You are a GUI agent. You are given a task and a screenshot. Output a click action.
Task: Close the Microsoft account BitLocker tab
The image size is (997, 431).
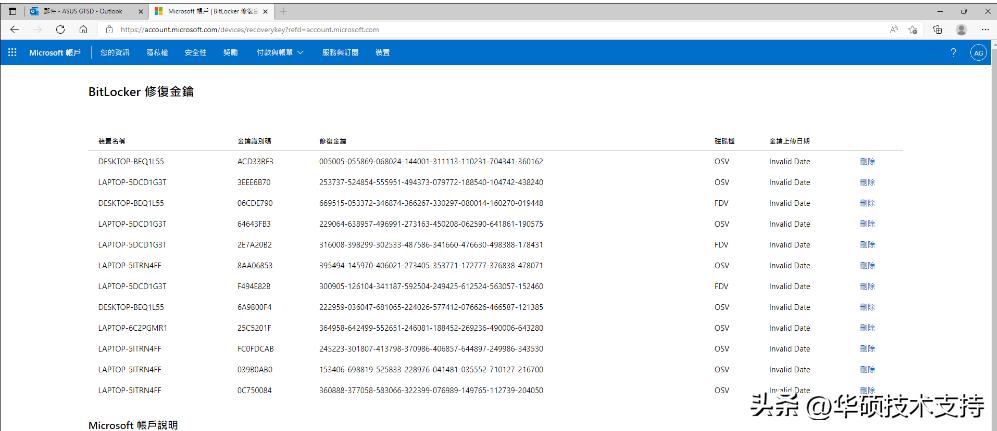tap(267, 11)
